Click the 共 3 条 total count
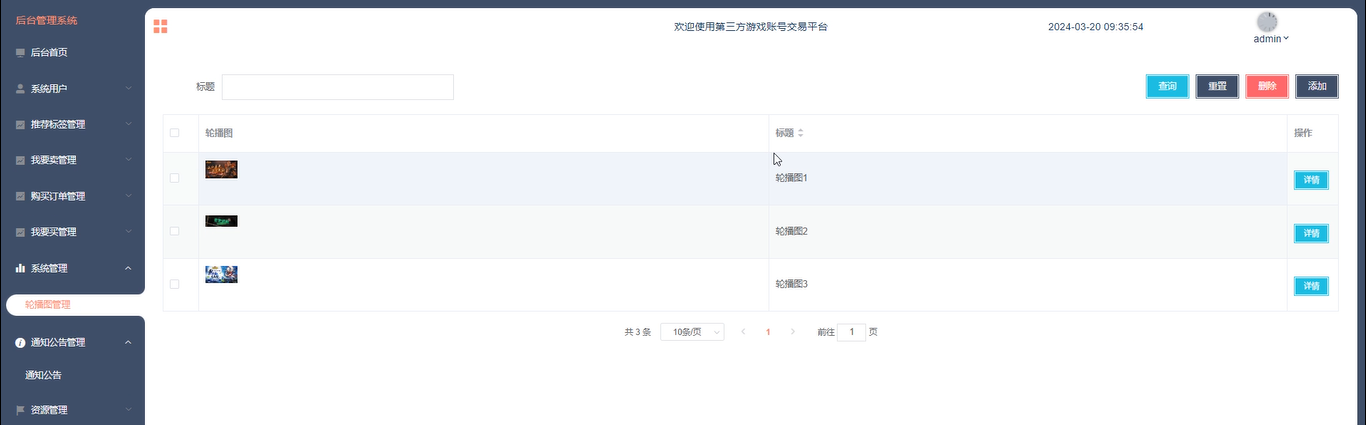The height and width of the screenshot is (425, 1366). tap(638, 332)
